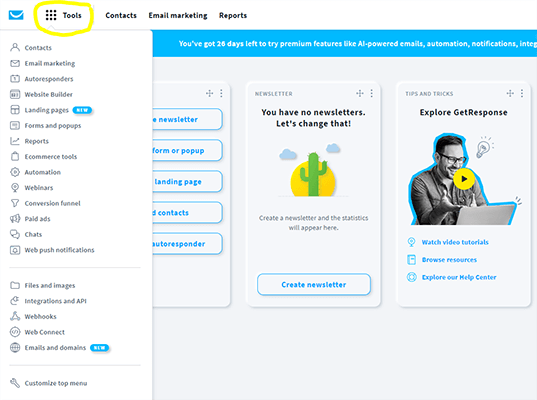Click the Website Builder icon

(15, 94)
